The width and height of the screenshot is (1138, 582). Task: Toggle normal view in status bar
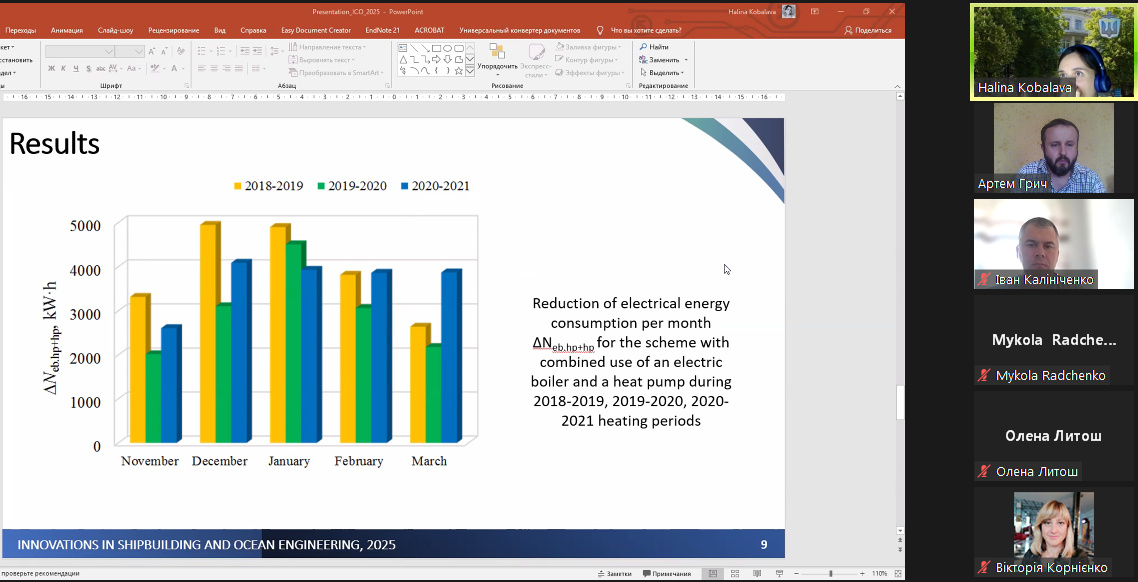tap(711, 574)
